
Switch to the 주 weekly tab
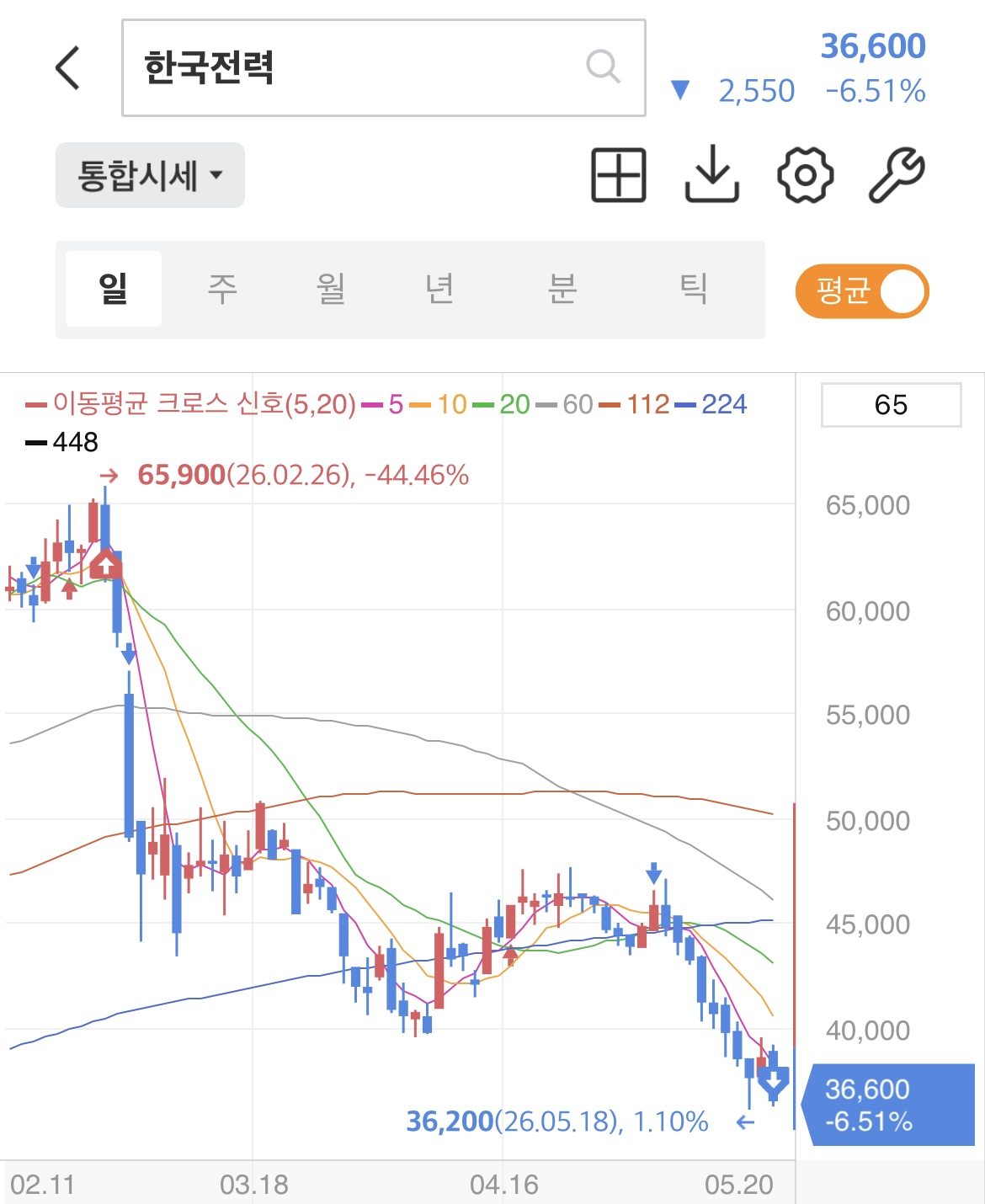(222, 289)
